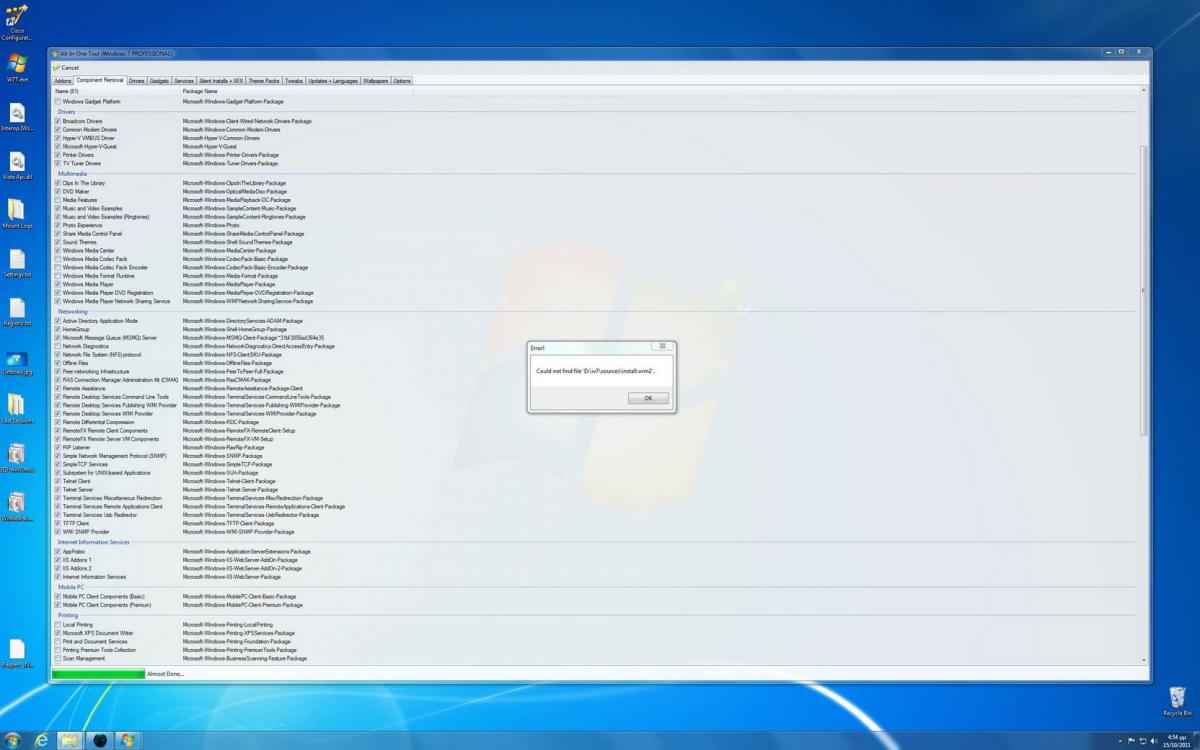Viewport: 1200px width, 750px height.
Task: Click the taskbar clock
Action: coord(1175,740)
